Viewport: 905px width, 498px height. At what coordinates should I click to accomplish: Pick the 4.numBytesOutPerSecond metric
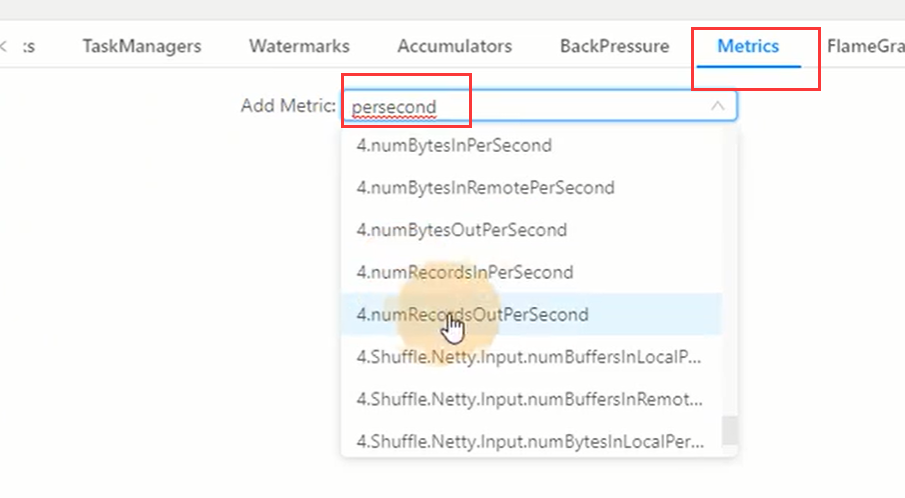[461, 230]
